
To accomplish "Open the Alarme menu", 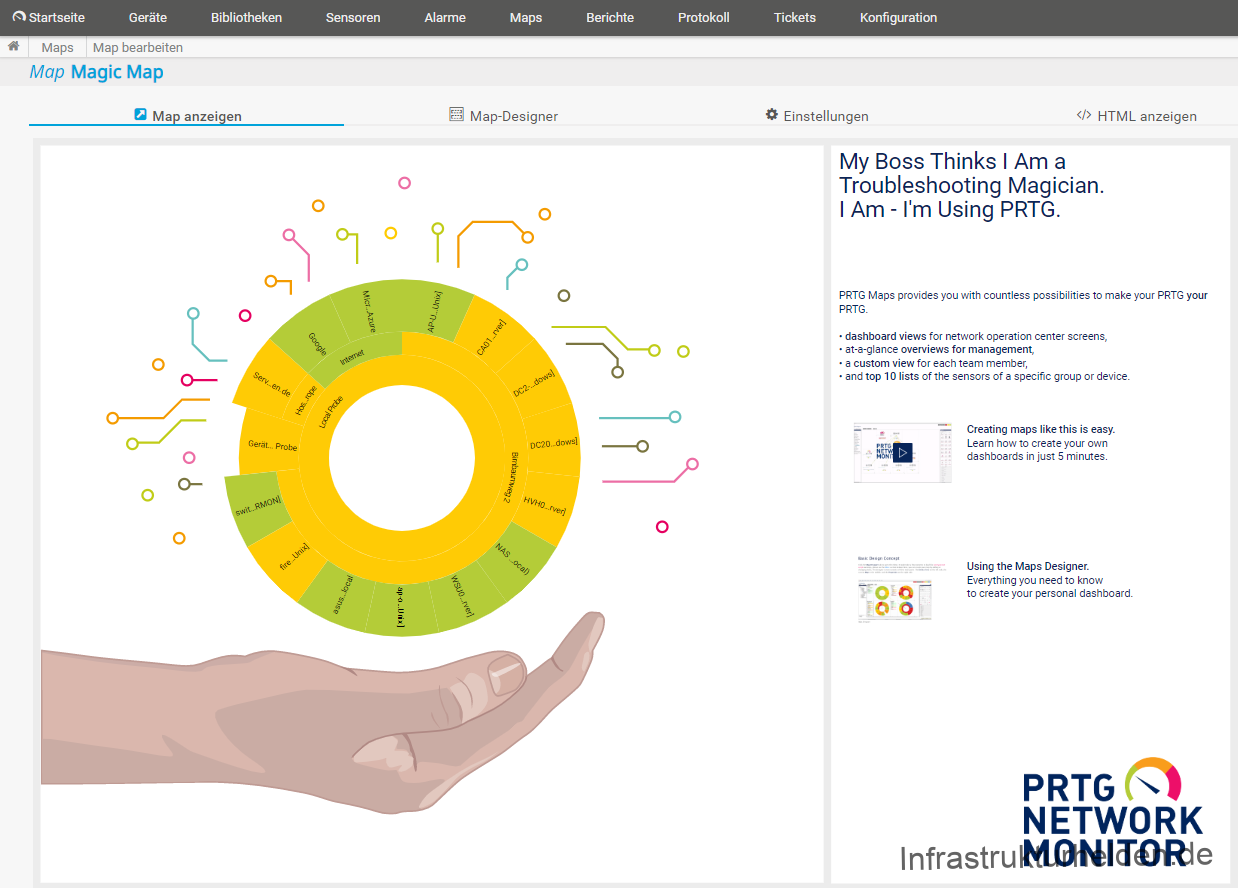I will pos(445,18).
